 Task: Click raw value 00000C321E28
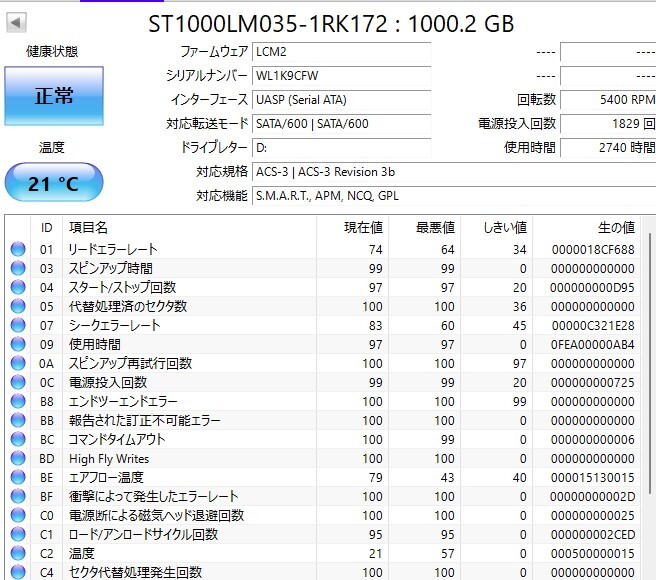pos(593,326)
